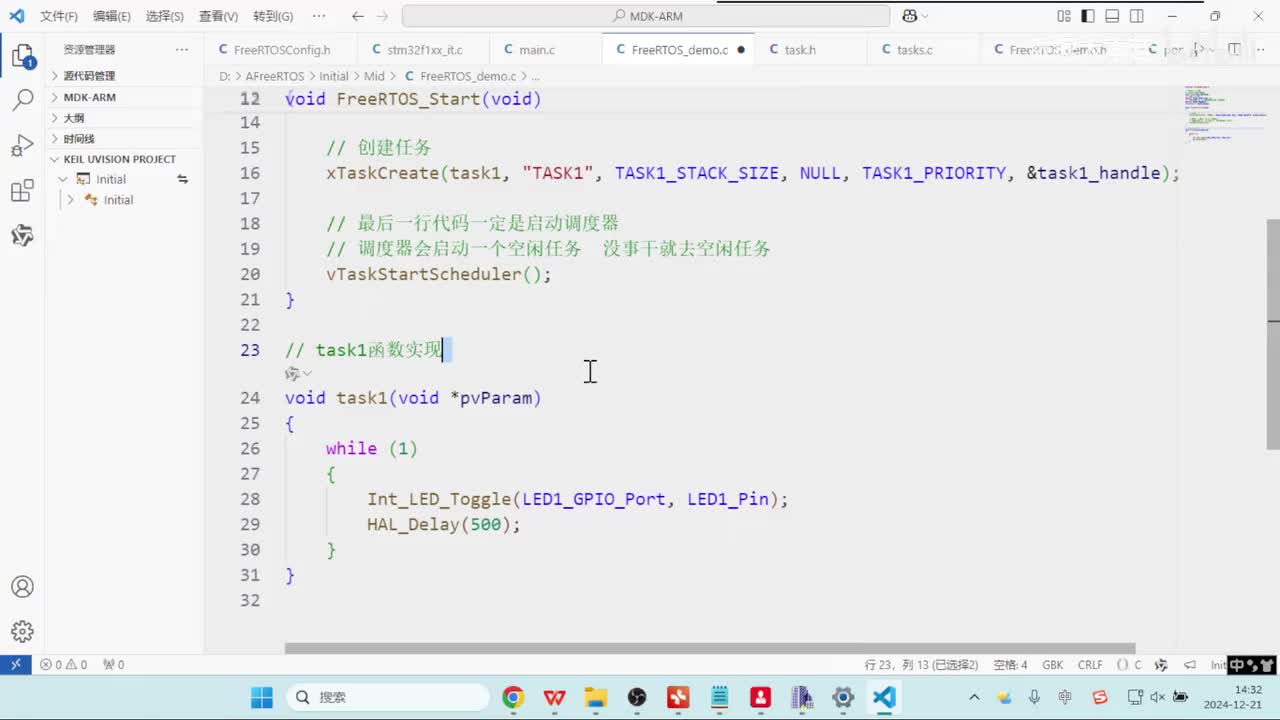The height and width of the screenshot is (720, 1280).
Task: Open the 选择(S) menu
Action: click(165, 16)
